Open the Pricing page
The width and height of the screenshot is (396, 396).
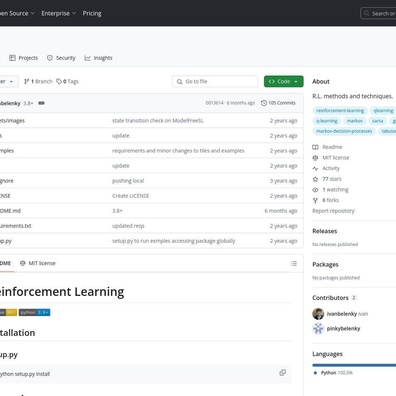click(92, 13)
